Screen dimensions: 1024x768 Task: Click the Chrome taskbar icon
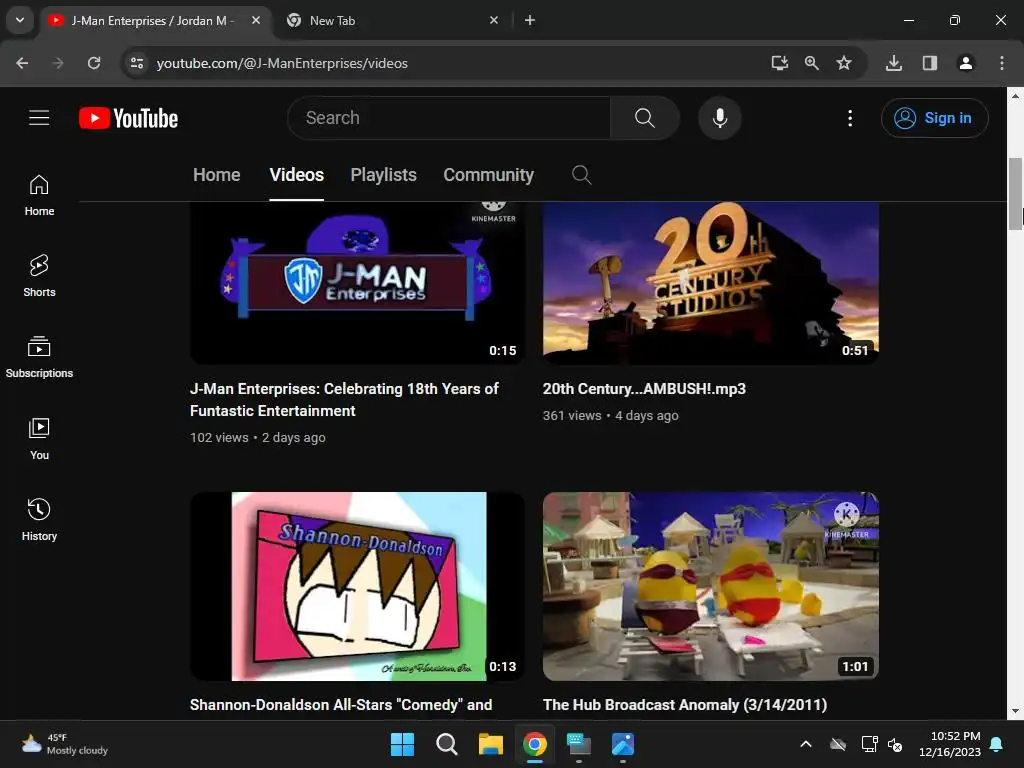pos(535,744)
